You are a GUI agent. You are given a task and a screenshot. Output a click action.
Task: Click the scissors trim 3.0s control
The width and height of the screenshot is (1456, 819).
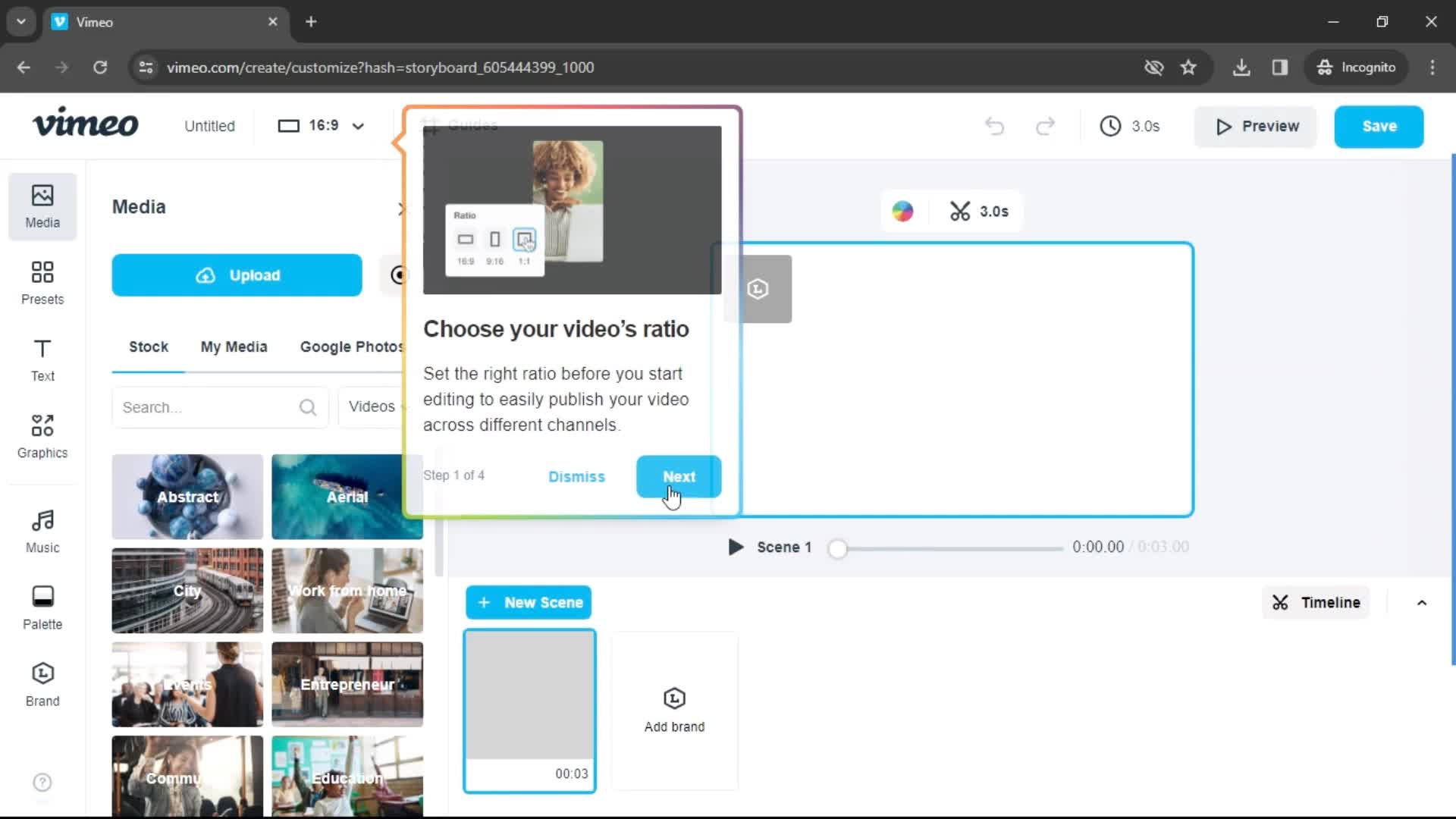click(979, 212)
